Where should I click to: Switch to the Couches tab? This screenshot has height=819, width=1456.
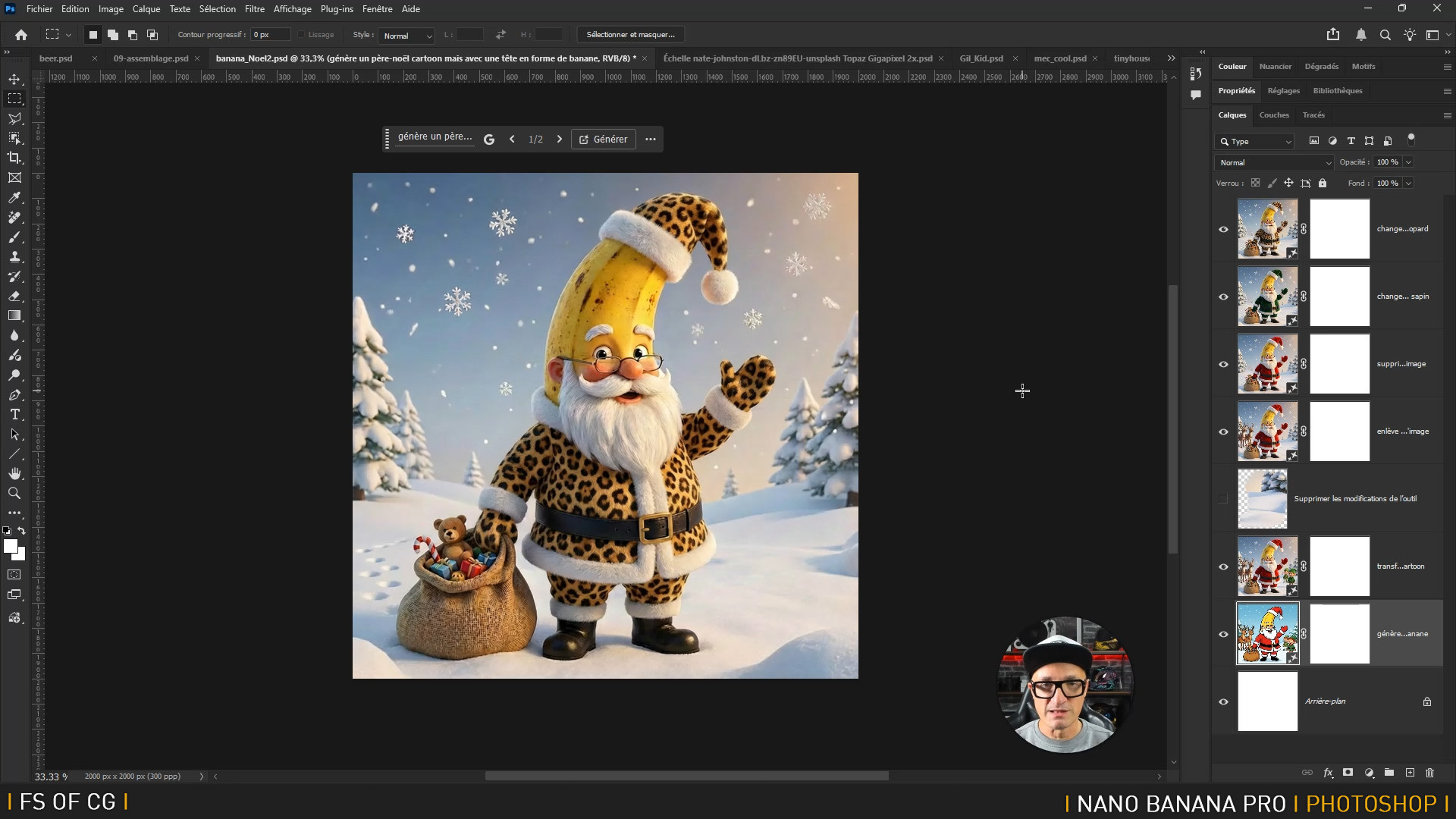1274,115
